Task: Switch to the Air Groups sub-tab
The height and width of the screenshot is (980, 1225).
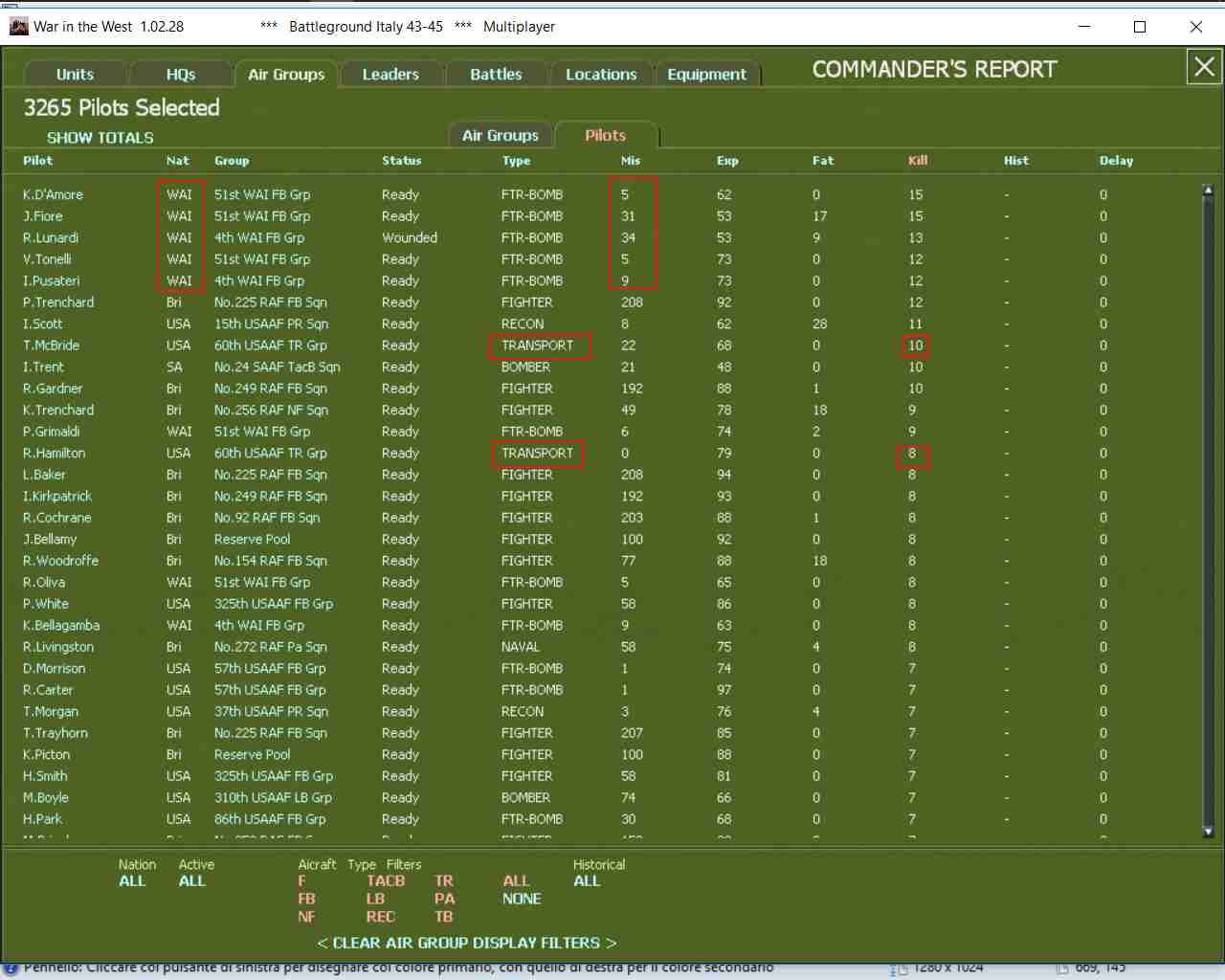Action: (501, 136)
